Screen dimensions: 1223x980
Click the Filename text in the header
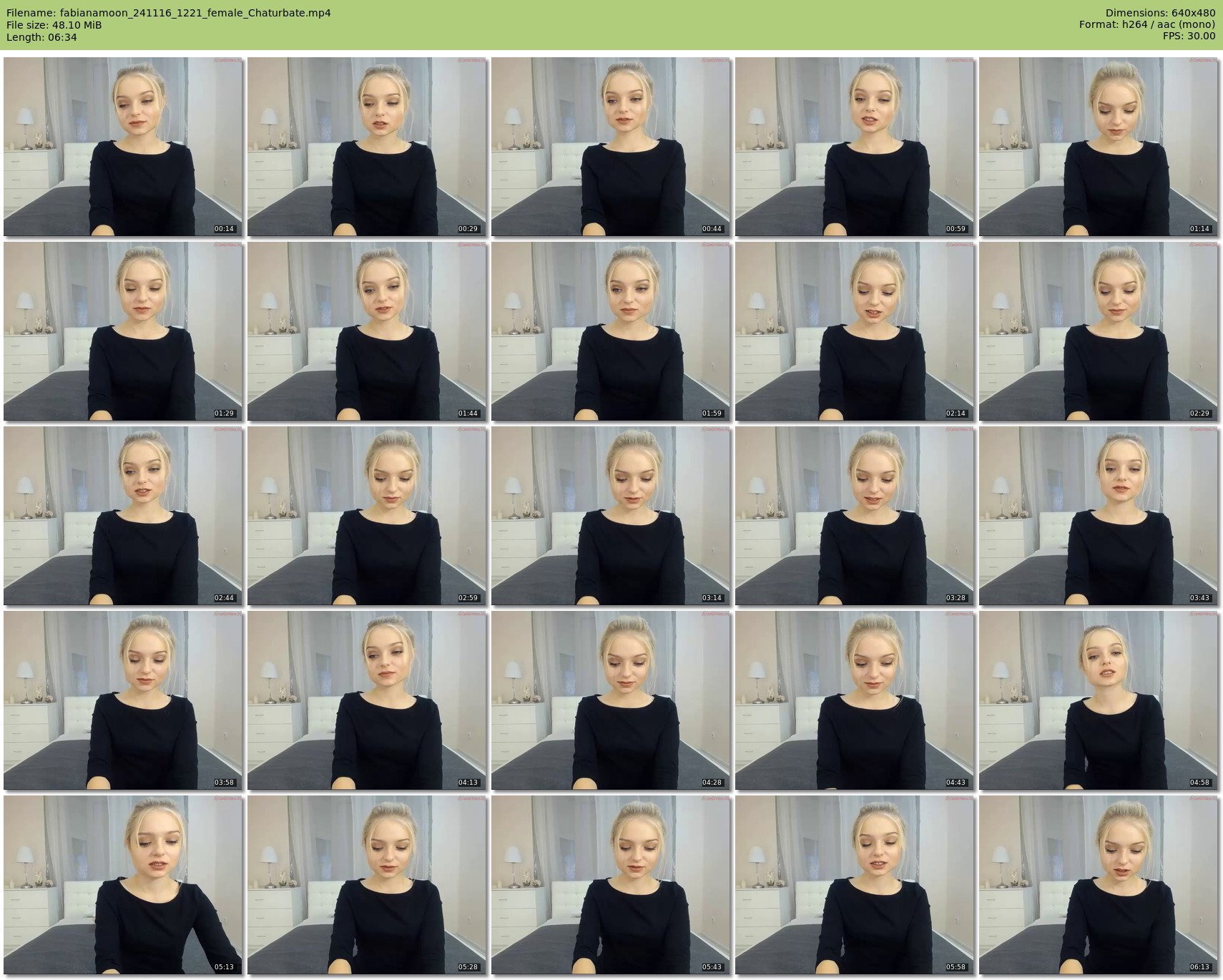(169, 13)
